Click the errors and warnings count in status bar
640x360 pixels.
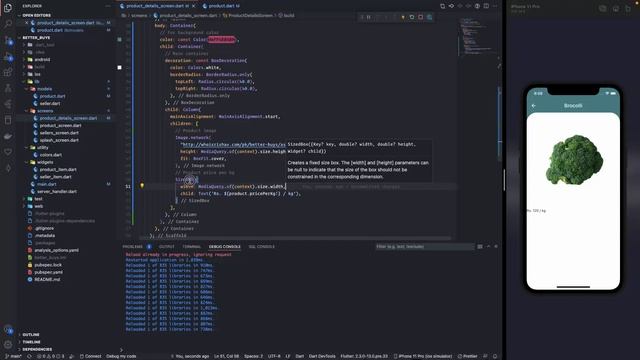tap(51, 356)
